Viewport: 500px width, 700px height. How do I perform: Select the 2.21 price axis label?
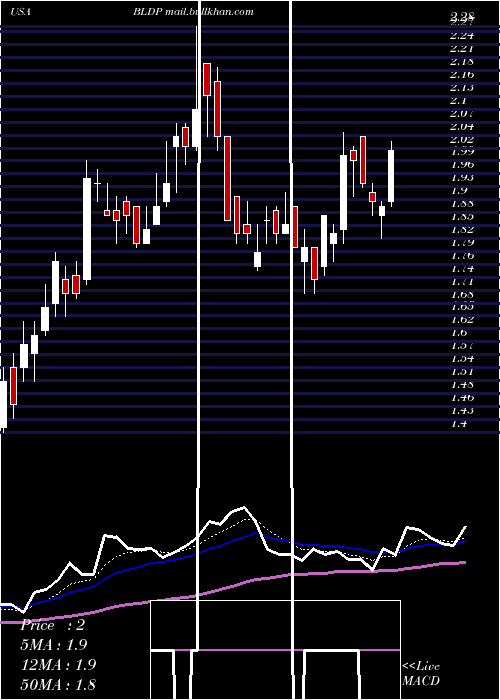[462, 49]
